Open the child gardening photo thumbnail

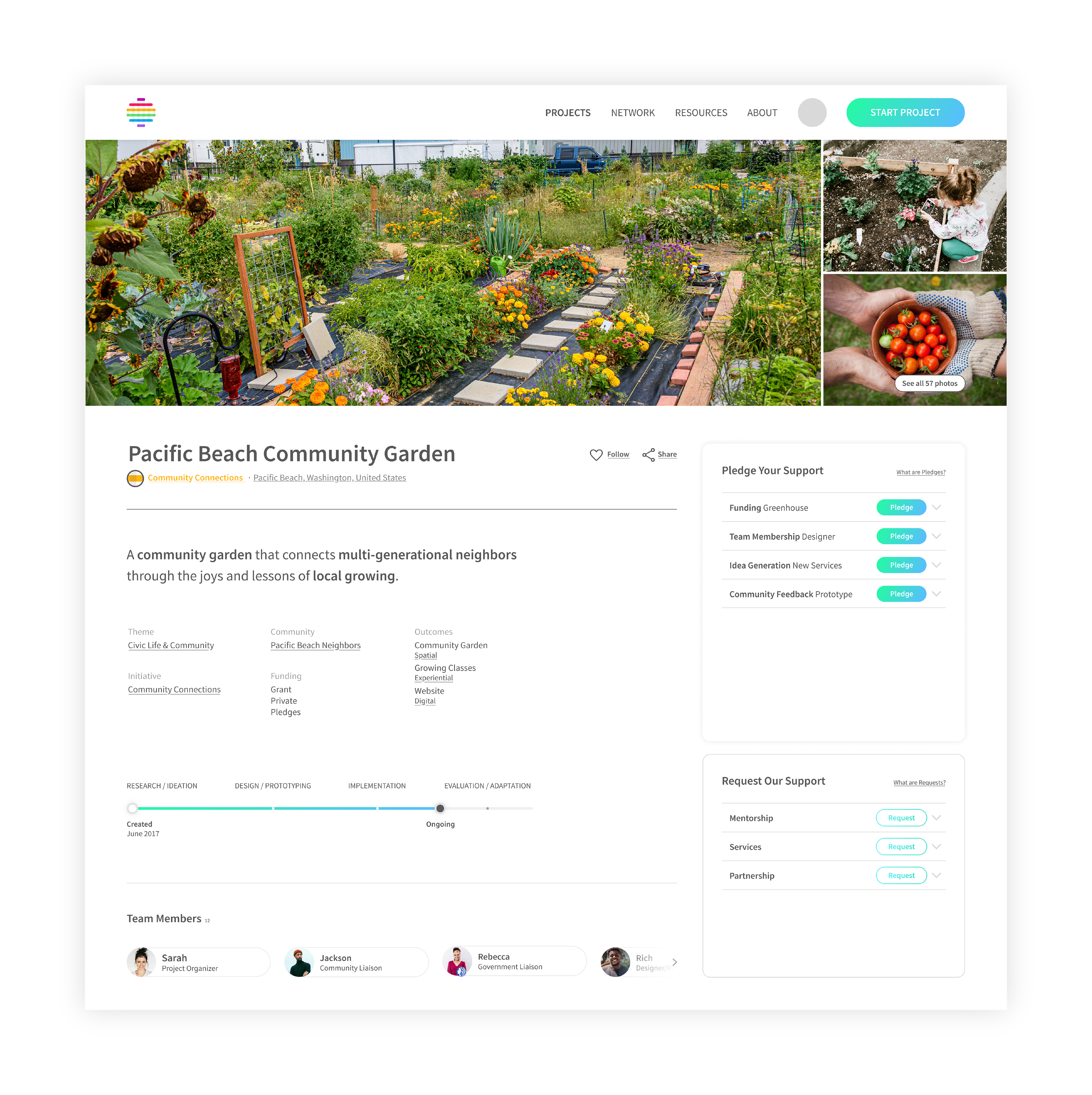(x=915, y=206)
